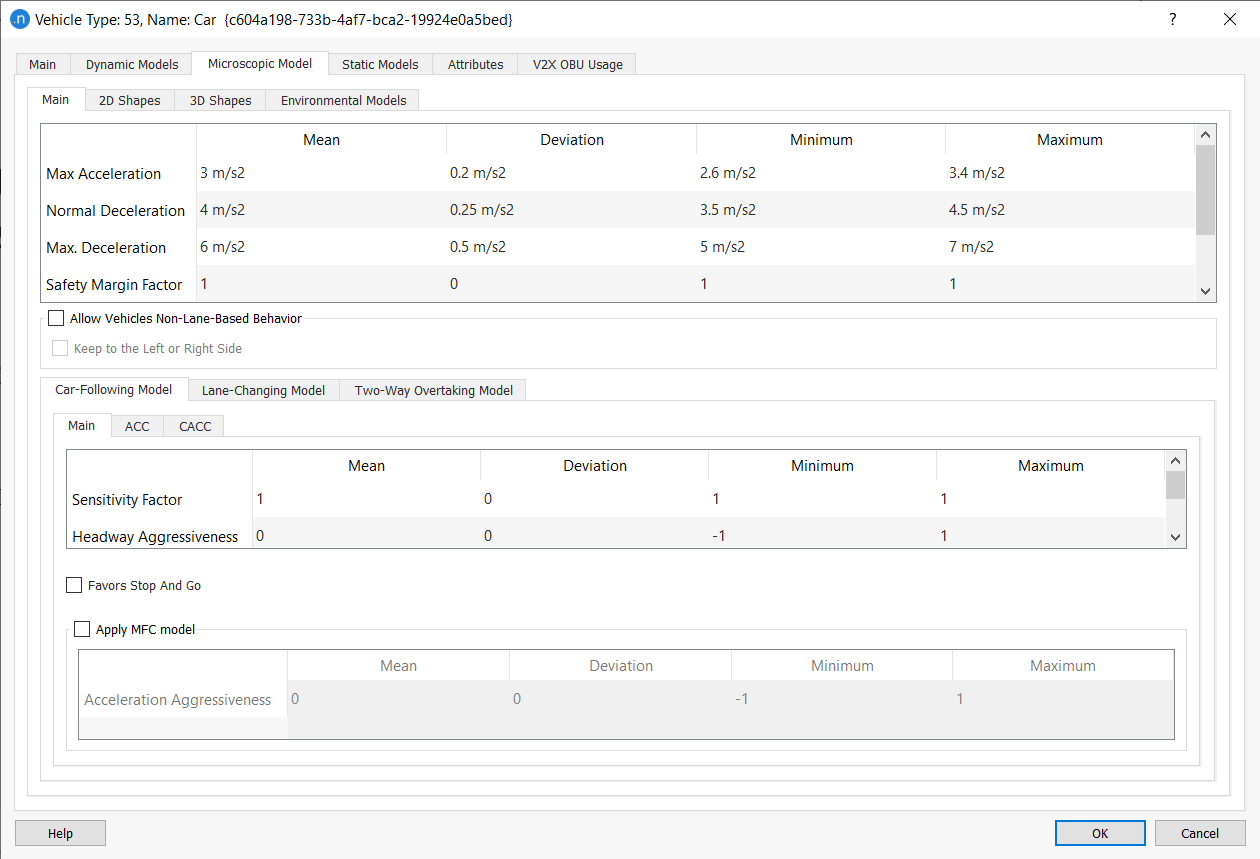This screenshot has height=859, width=1260.
Task: Click the Help button
Action: coord(59,832)
